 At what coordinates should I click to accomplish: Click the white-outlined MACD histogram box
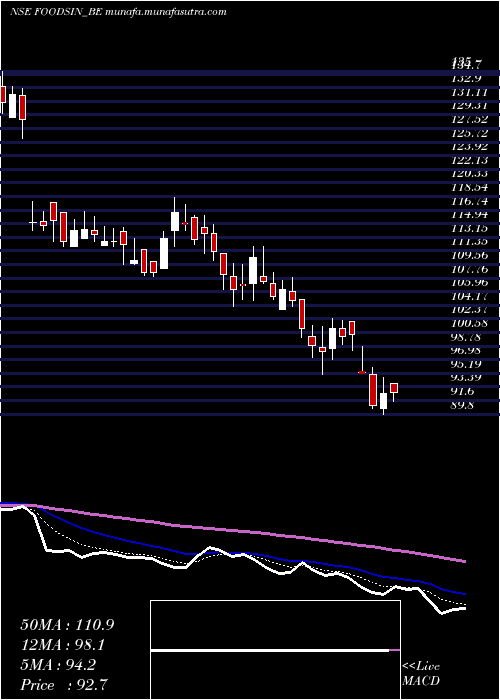coord(275,650)
